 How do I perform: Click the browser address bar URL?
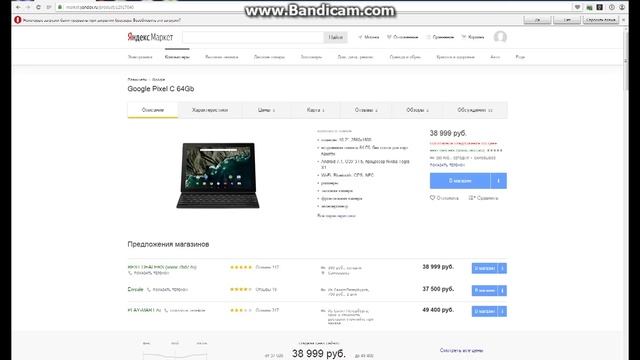100,7
